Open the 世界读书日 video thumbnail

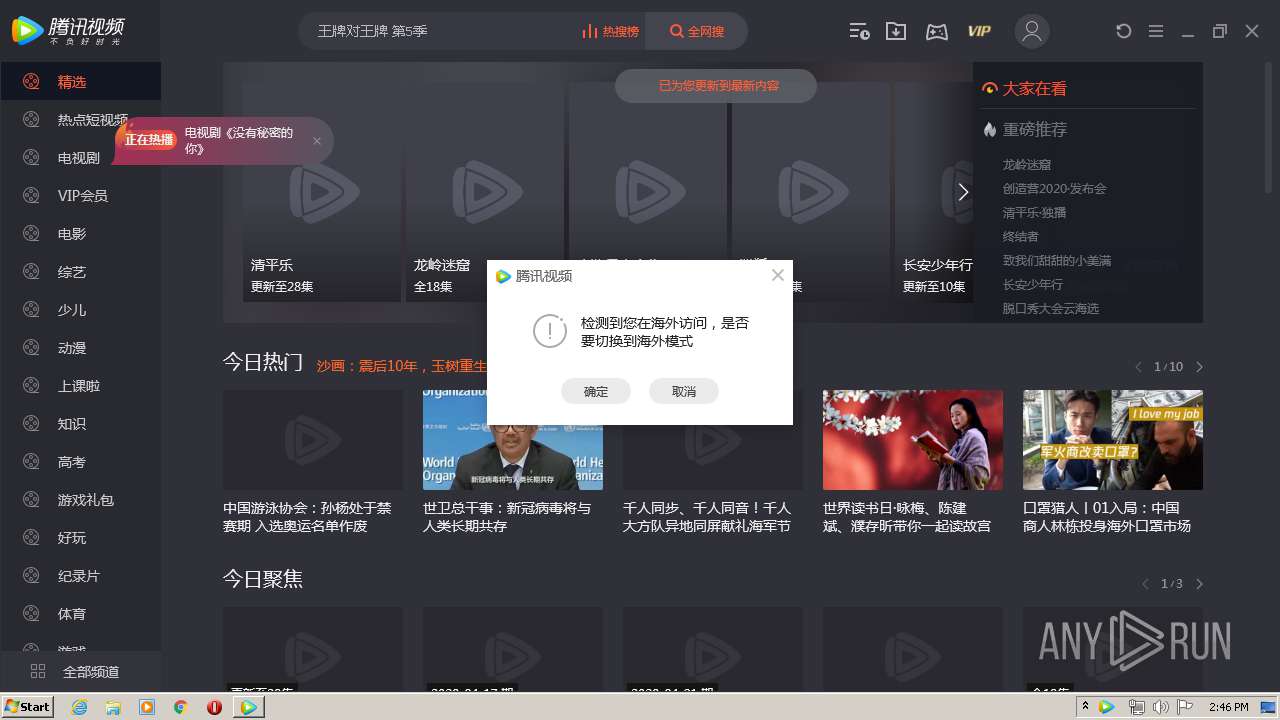(913, 440)
